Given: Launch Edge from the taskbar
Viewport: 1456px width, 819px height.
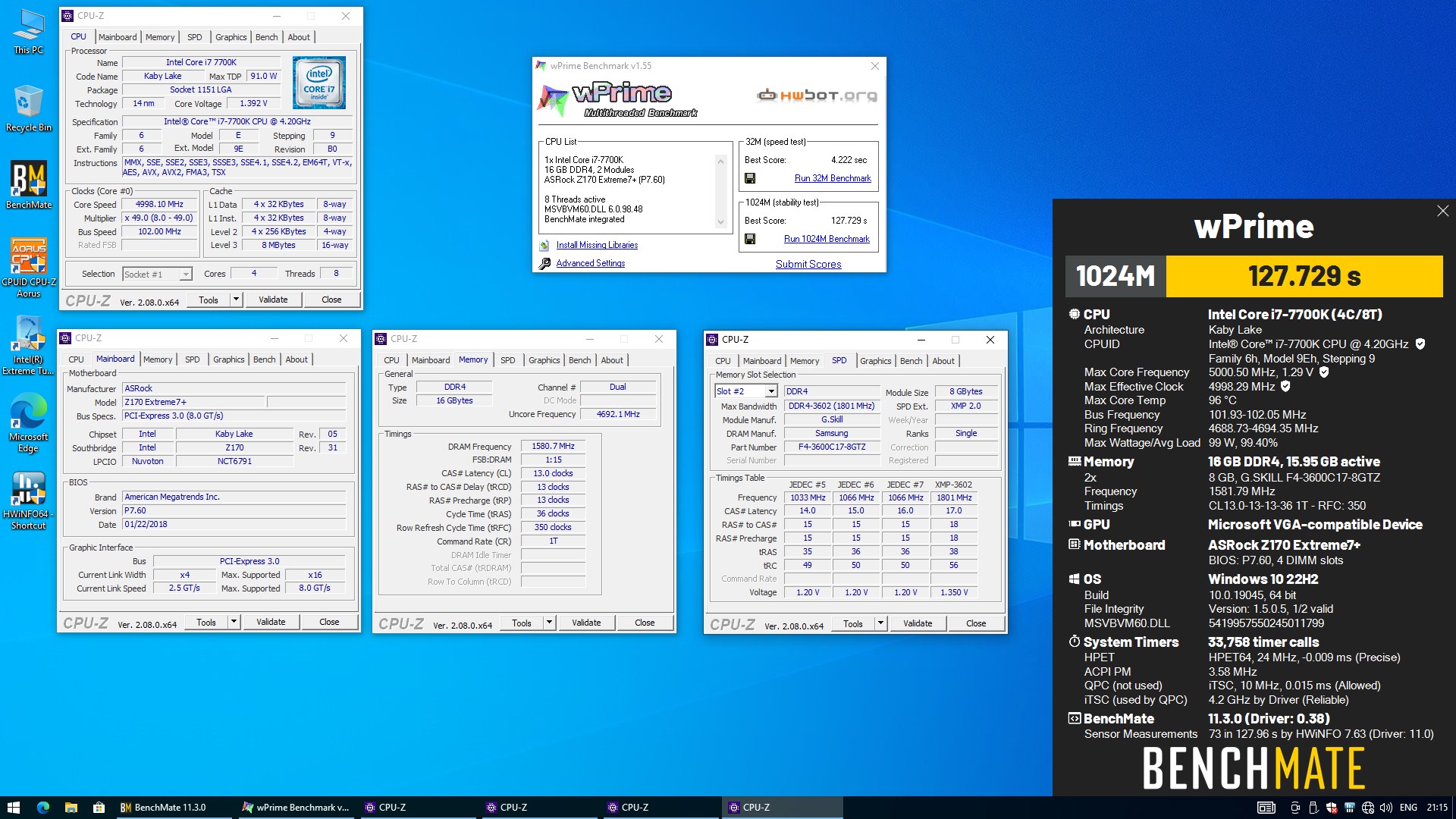Looking at the screenshot, I should click(42, 808).
